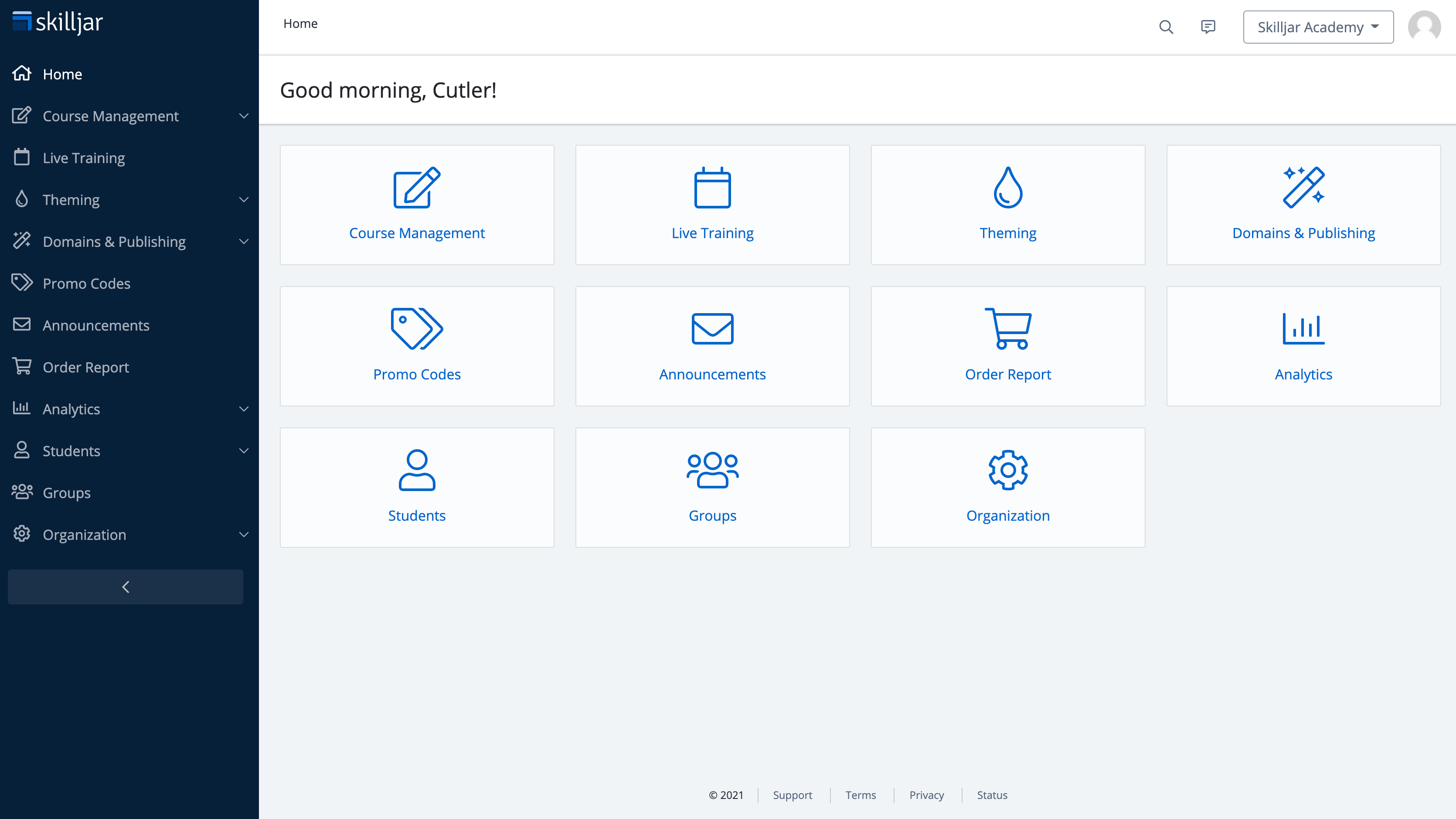Collapse the sidebar using the chevron button

click(x=126, y=587)
